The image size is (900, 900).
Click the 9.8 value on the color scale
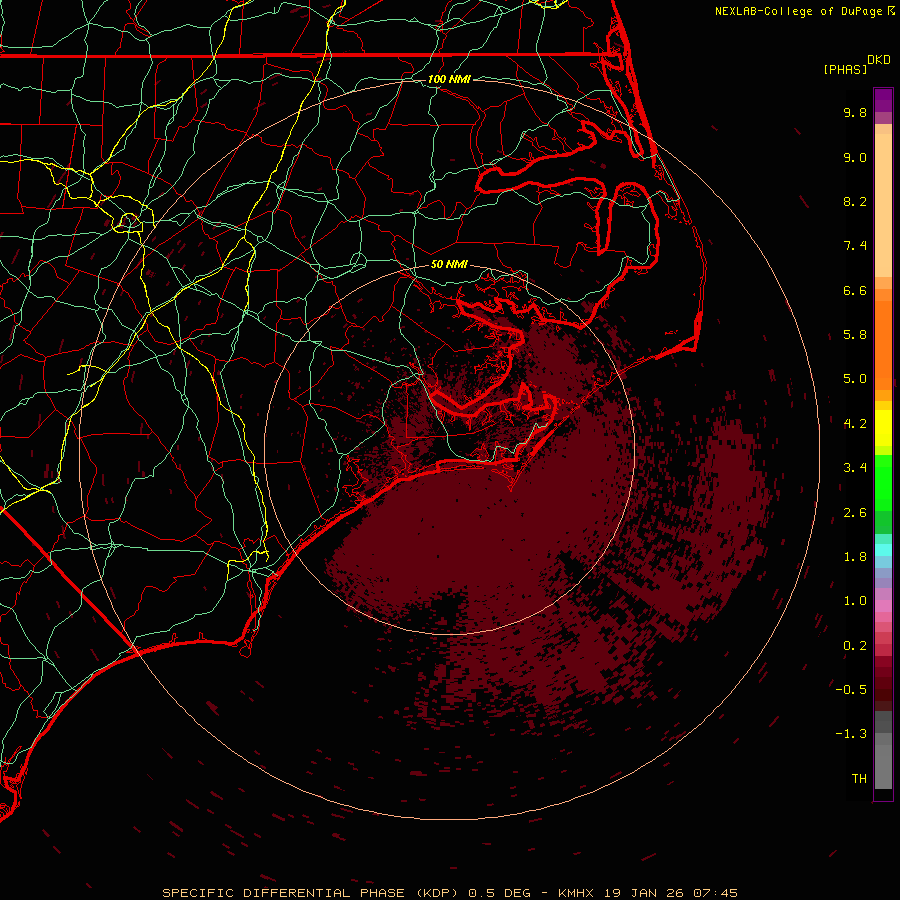(855, 112)
